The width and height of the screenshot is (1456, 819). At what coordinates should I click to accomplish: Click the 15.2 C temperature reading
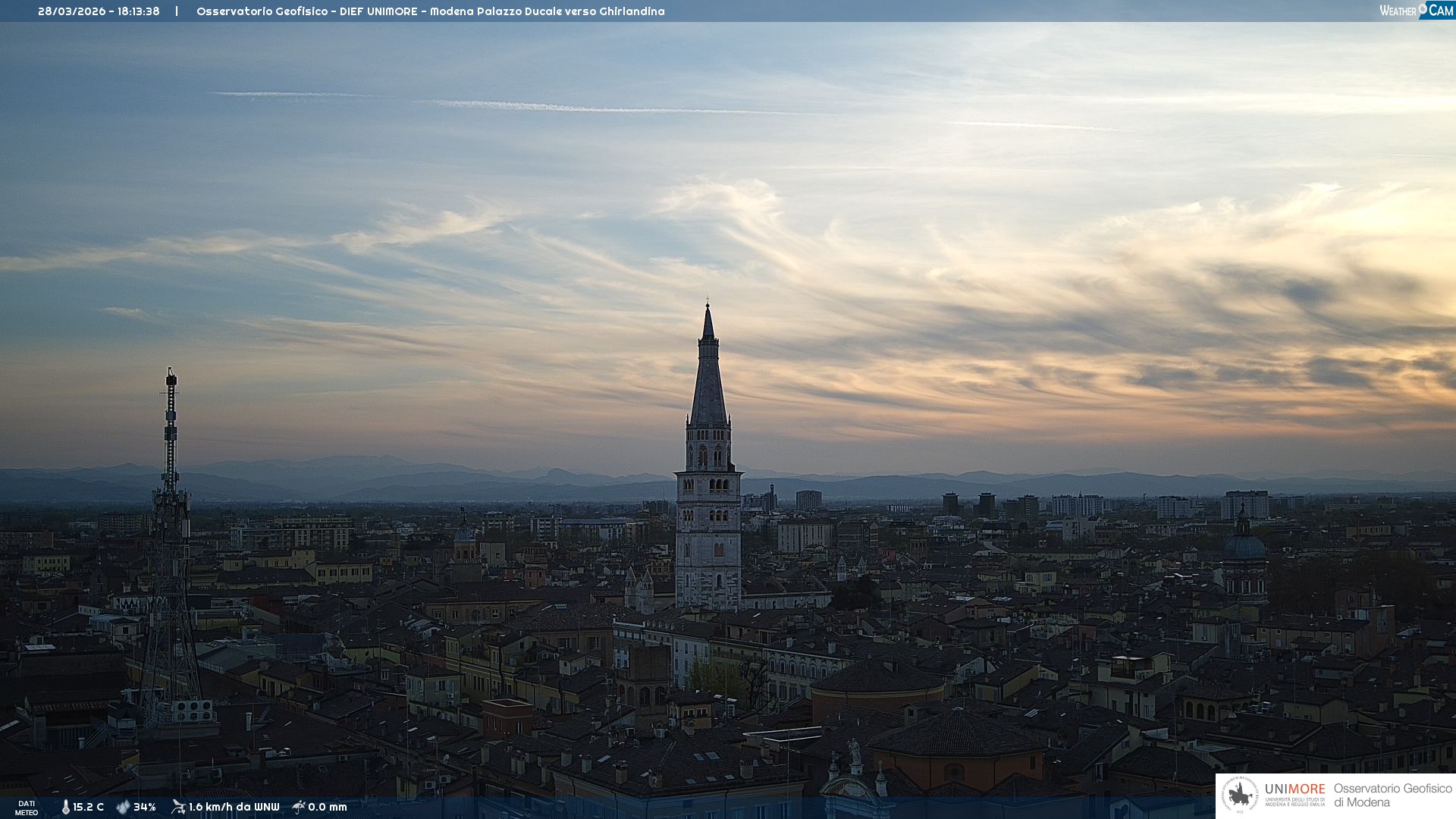88,807
